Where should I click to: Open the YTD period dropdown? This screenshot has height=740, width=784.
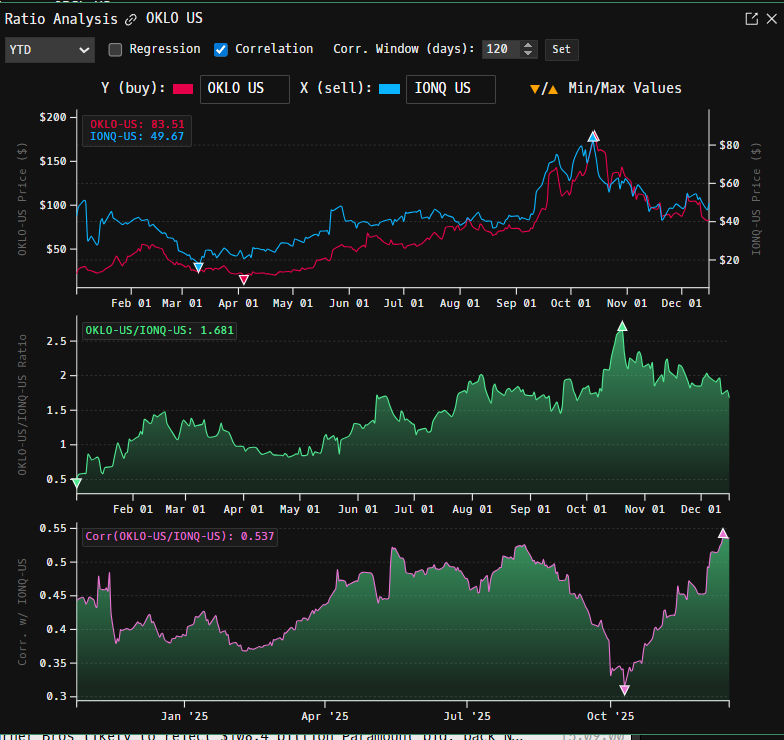(50, 50)
